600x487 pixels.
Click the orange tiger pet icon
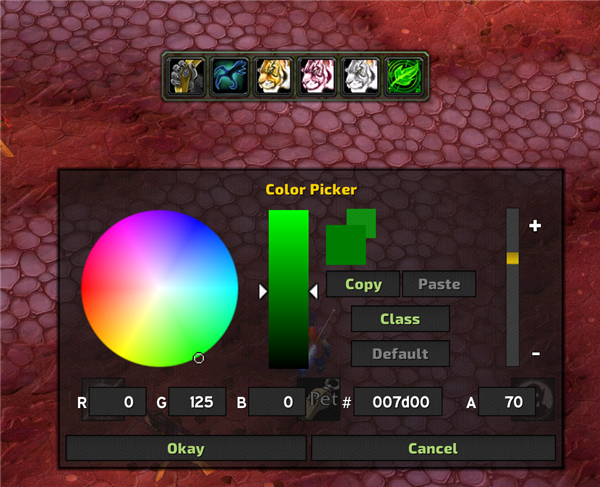click(x=273, y=76)
